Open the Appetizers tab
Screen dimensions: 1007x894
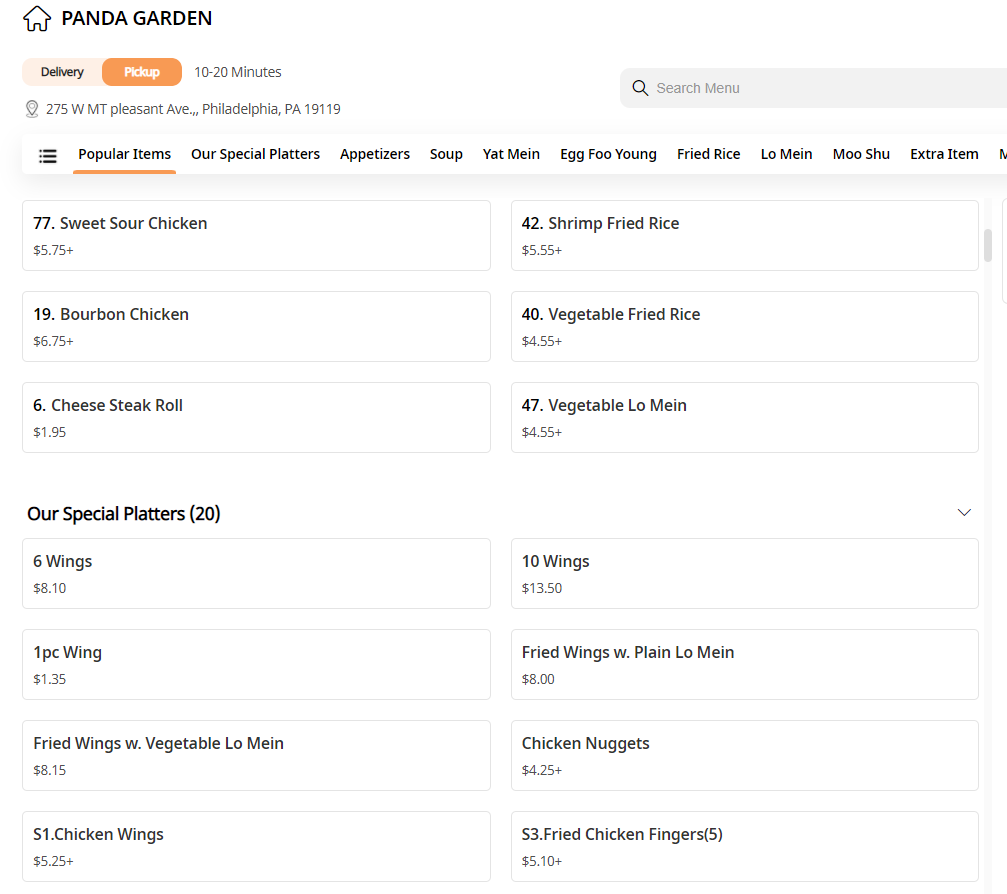tap(375, 154)
